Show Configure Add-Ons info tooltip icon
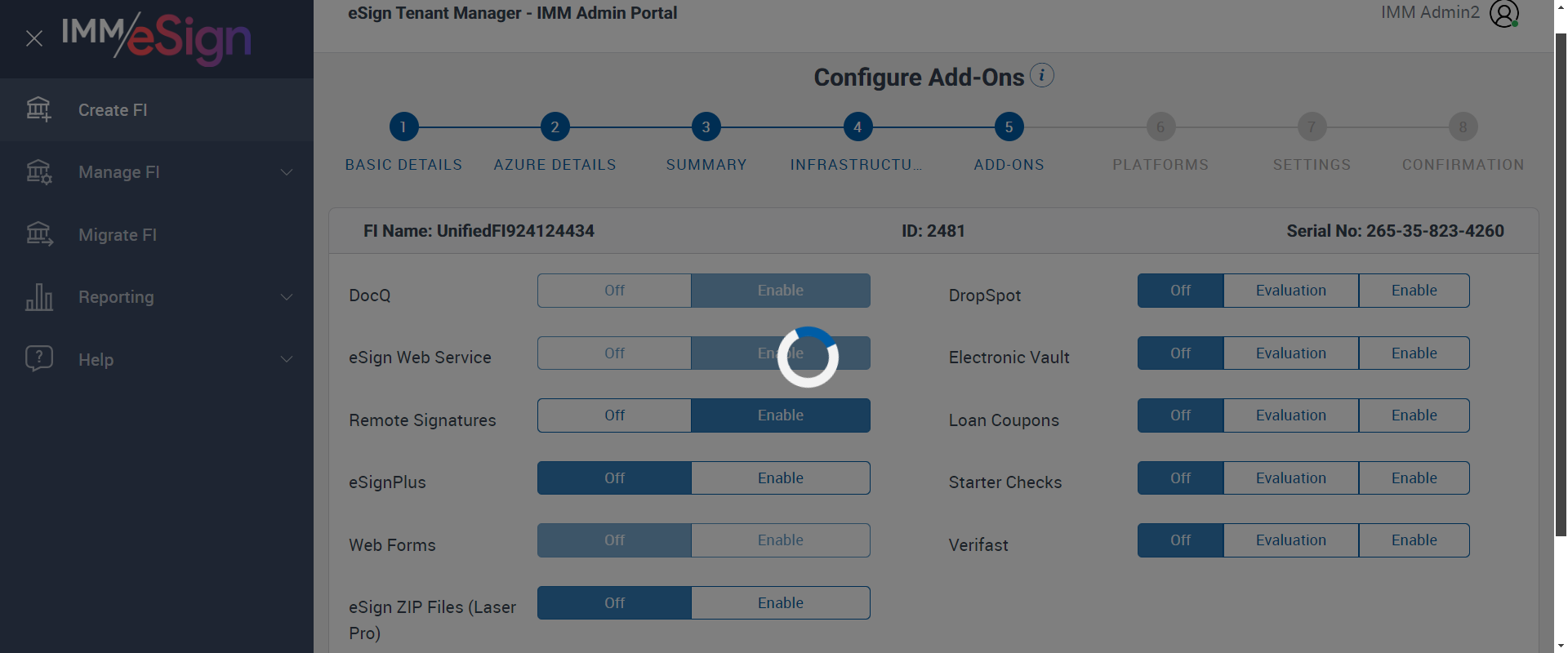1568x653 pixels. (x=1042, y=75)
